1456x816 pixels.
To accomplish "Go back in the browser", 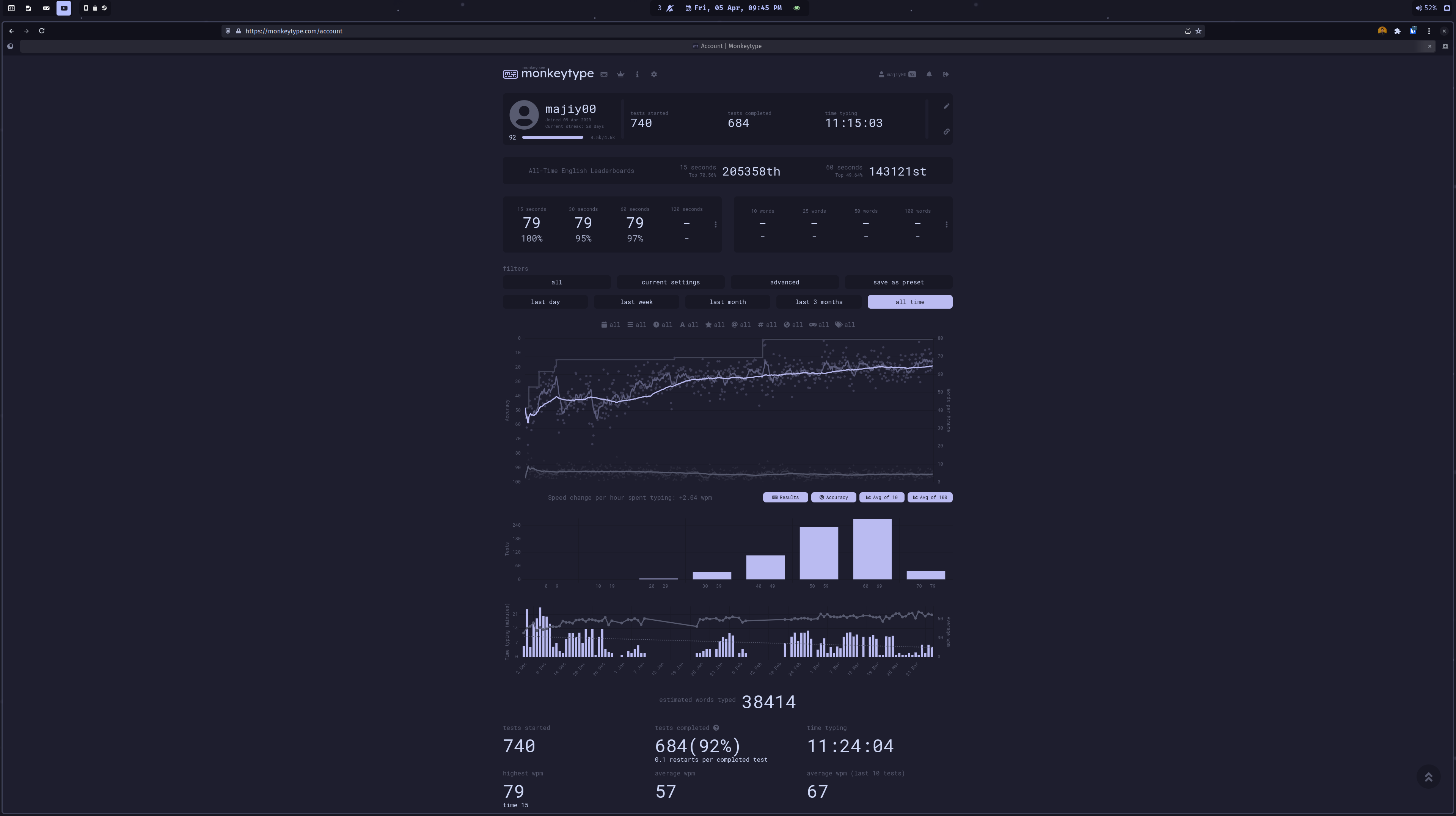I will tap(11, 31).
